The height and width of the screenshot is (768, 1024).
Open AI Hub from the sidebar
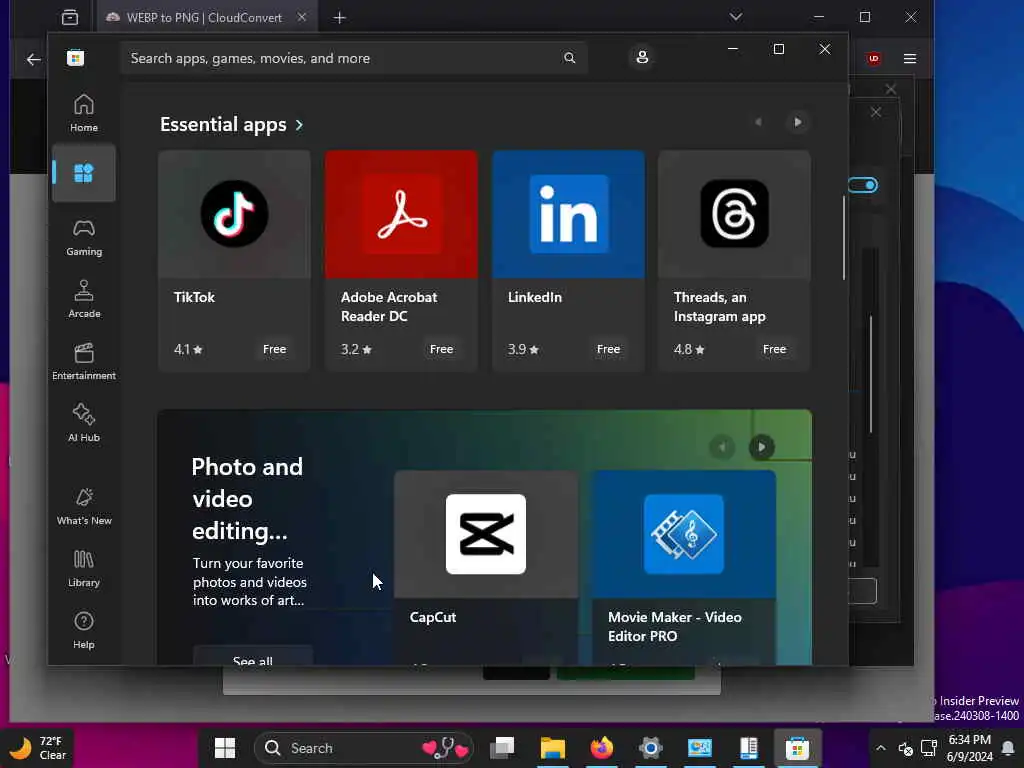click(x=84, y=423)
